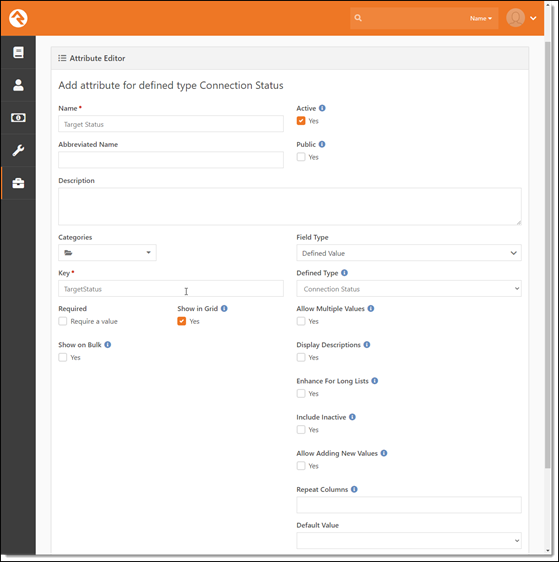Screen dimensions: 559x562
Task: Enable Enhance For Long Lists checkbox
Action: 301,394
